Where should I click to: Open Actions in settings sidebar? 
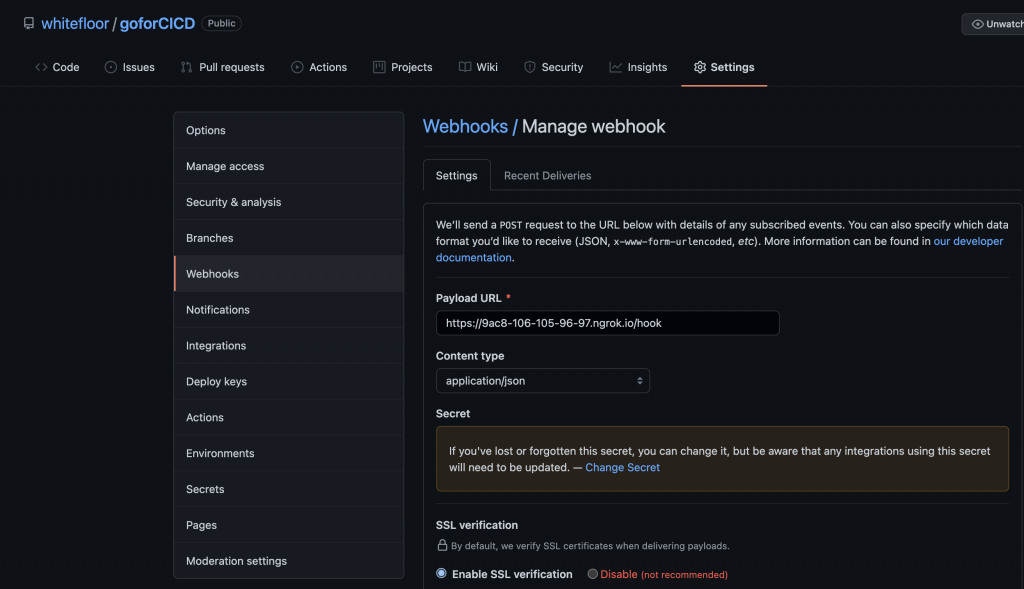(289, 417)
